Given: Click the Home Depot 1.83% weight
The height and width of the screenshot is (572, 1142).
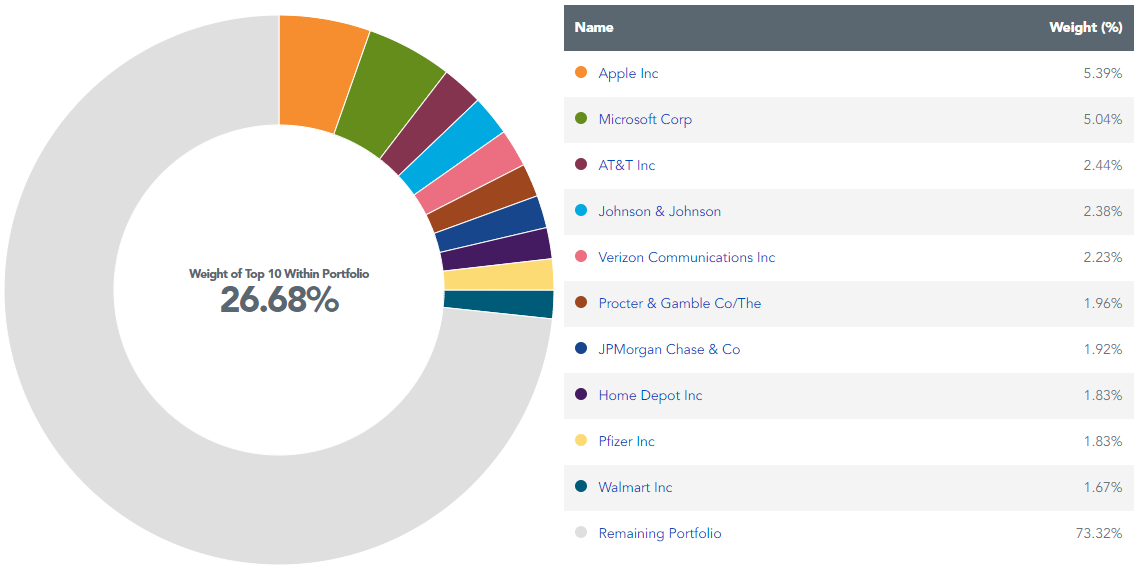Looking at the screenshot, I should [x=1103, y=395].
